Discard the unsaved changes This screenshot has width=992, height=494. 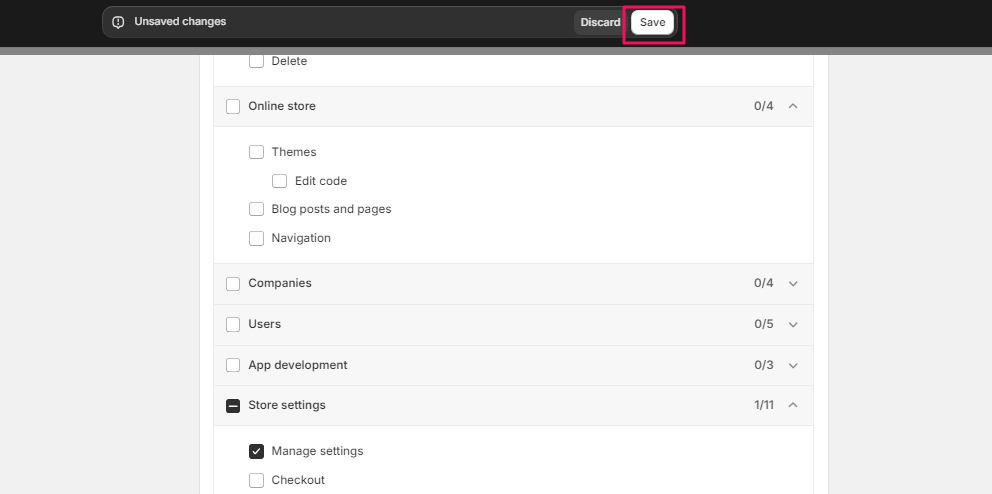click(x=600, y=22)
